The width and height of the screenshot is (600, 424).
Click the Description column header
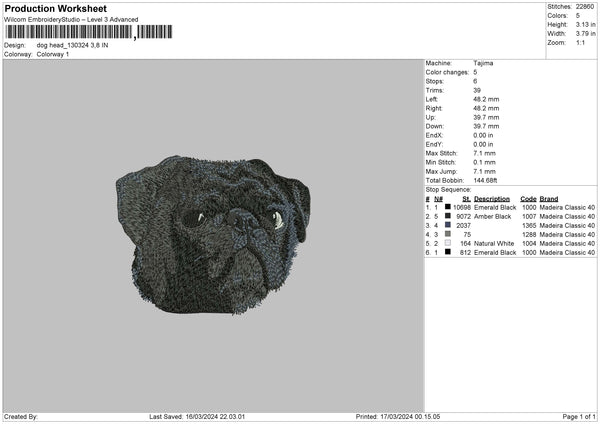492,198
